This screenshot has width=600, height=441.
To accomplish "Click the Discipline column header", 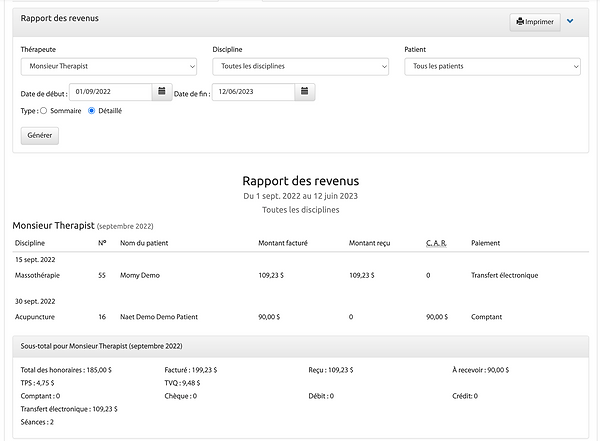I will click(x=30, y=243).
